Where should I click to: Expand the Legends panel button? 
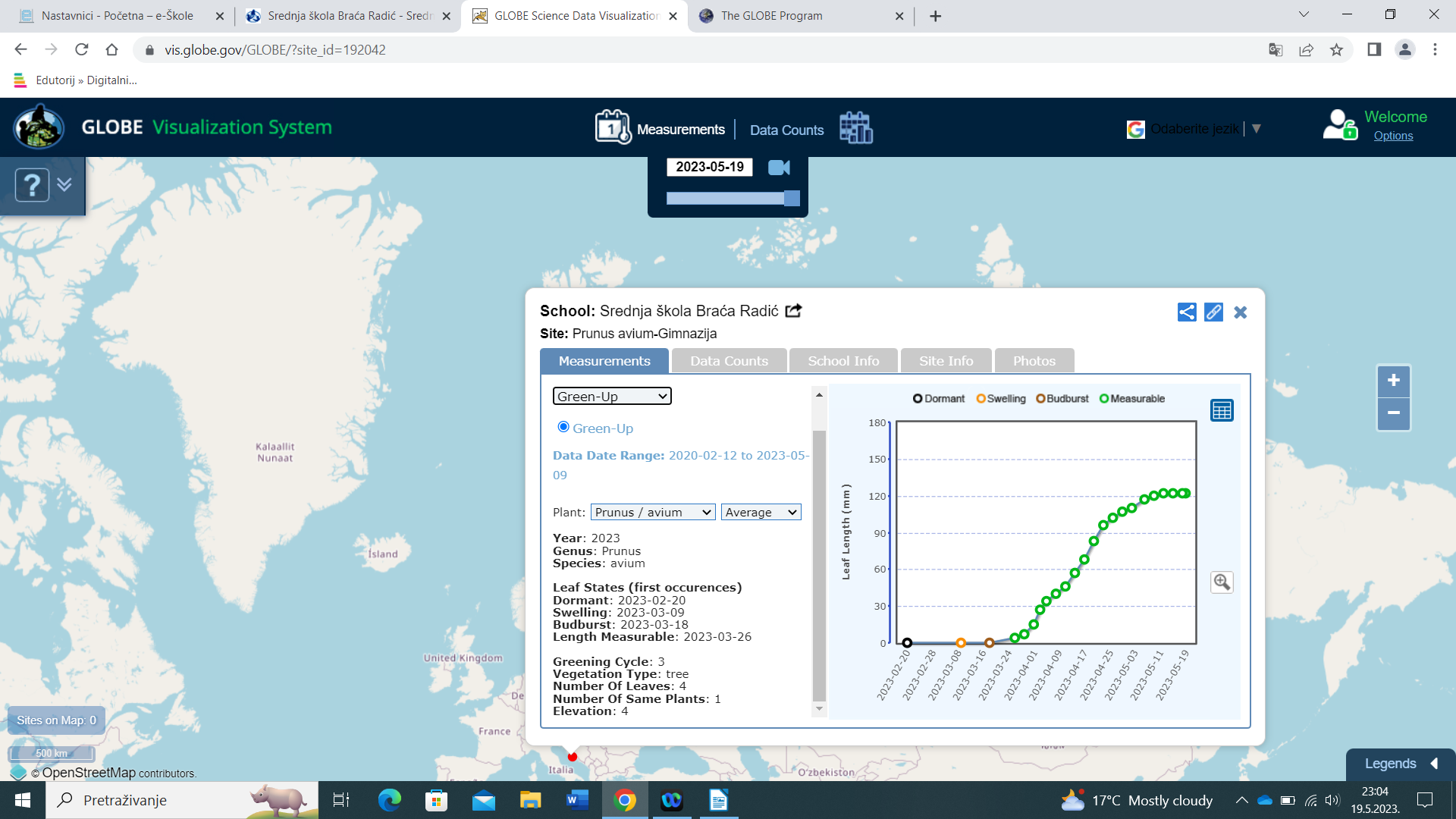point(1400,764)
